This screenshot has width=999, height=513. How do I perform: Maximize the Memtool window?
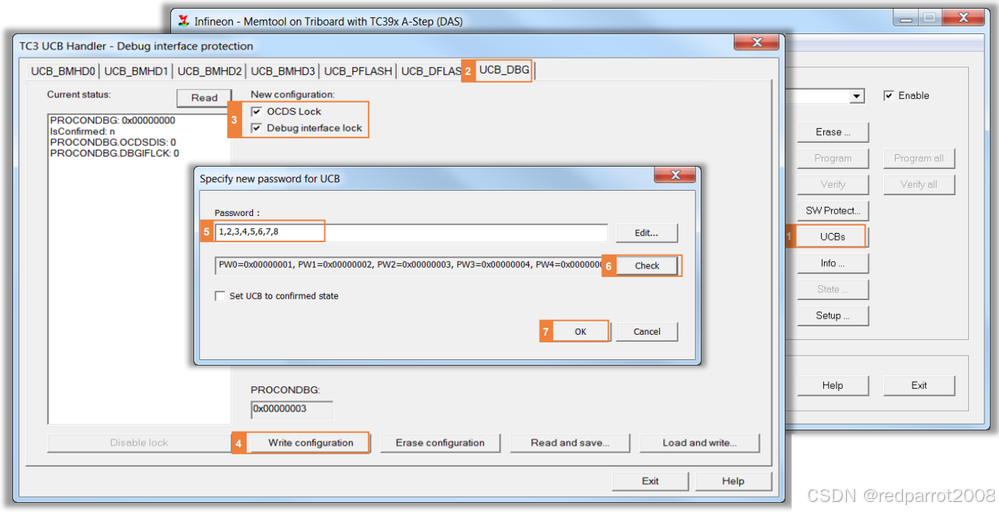pos(930,19)
